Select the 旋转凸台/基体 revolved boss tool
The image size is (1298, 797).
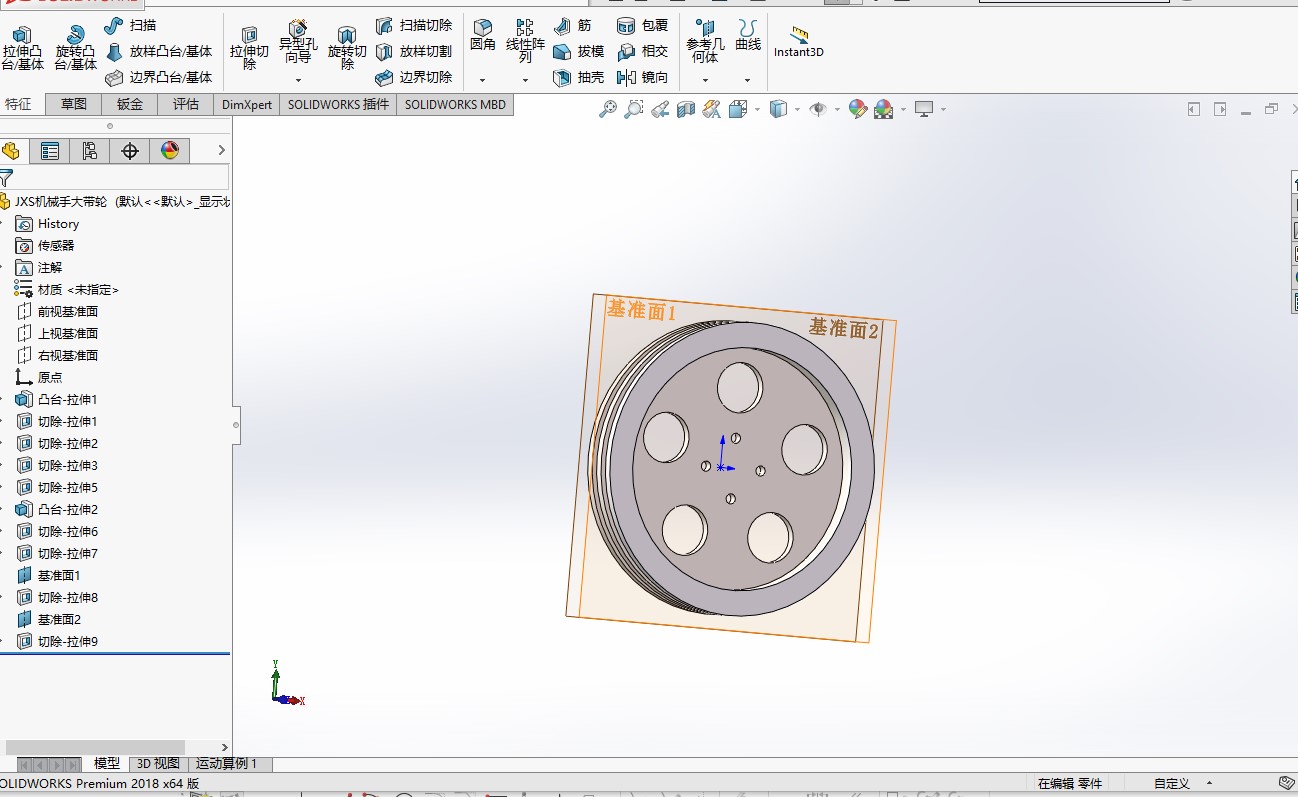coord(75,48)
